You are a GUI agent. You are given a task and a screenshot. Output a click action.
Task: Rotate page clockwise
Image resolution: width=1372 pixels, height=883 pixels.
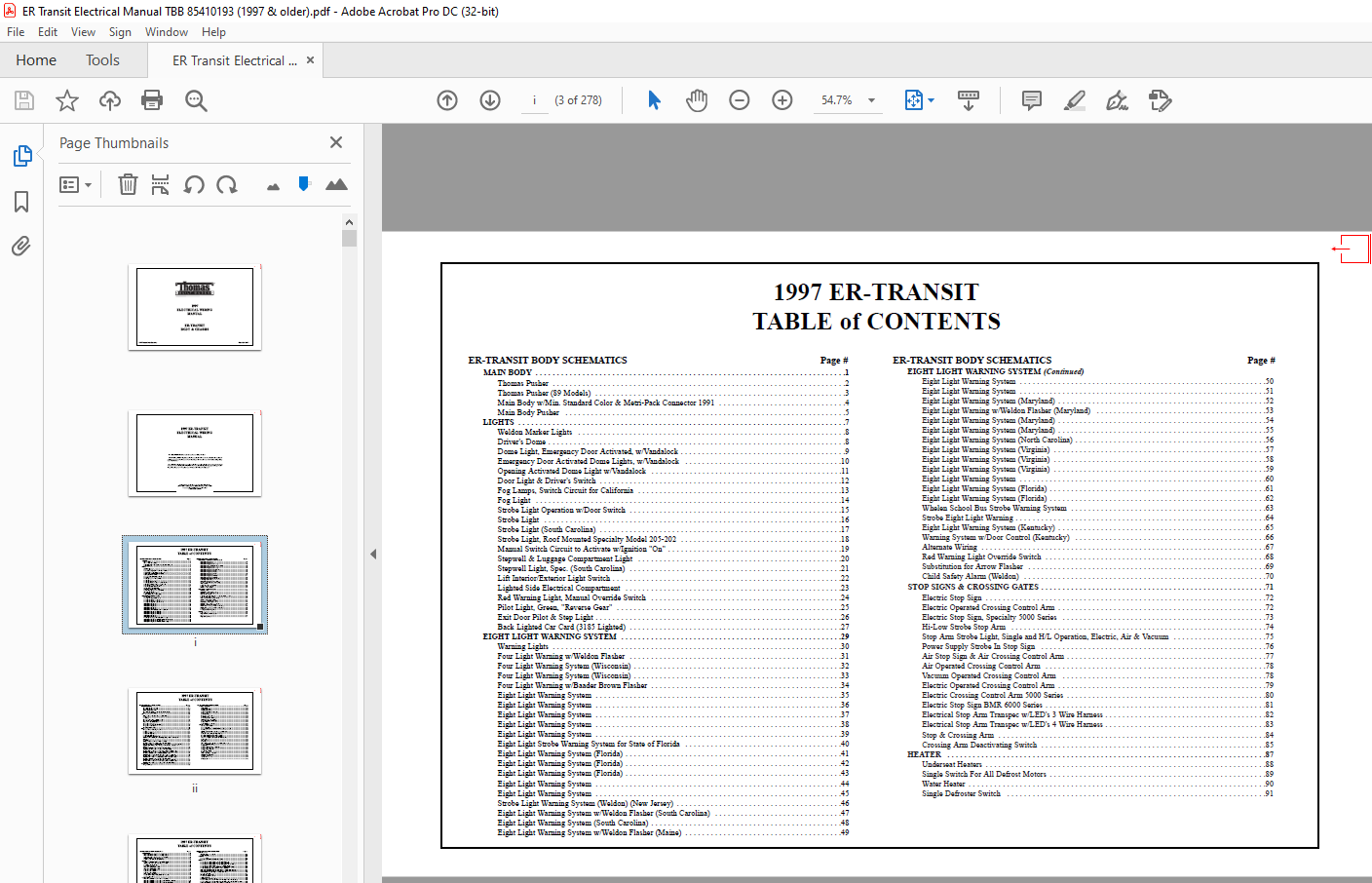pos(227,184)
